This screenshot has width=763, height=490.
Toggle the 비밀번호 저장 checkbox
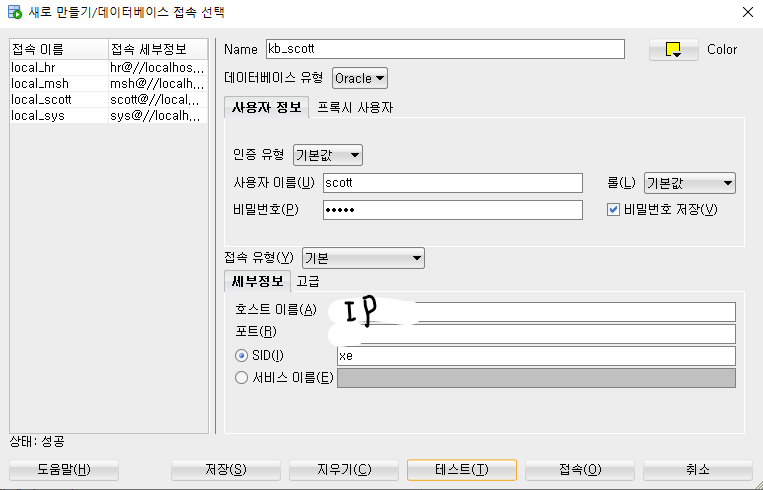(x=613, y=210)
